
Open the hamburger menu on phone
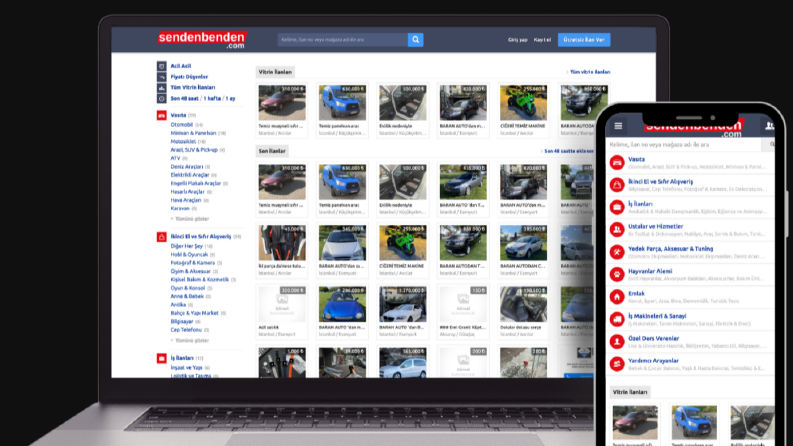pyautogui.click(x=618, y=125)
